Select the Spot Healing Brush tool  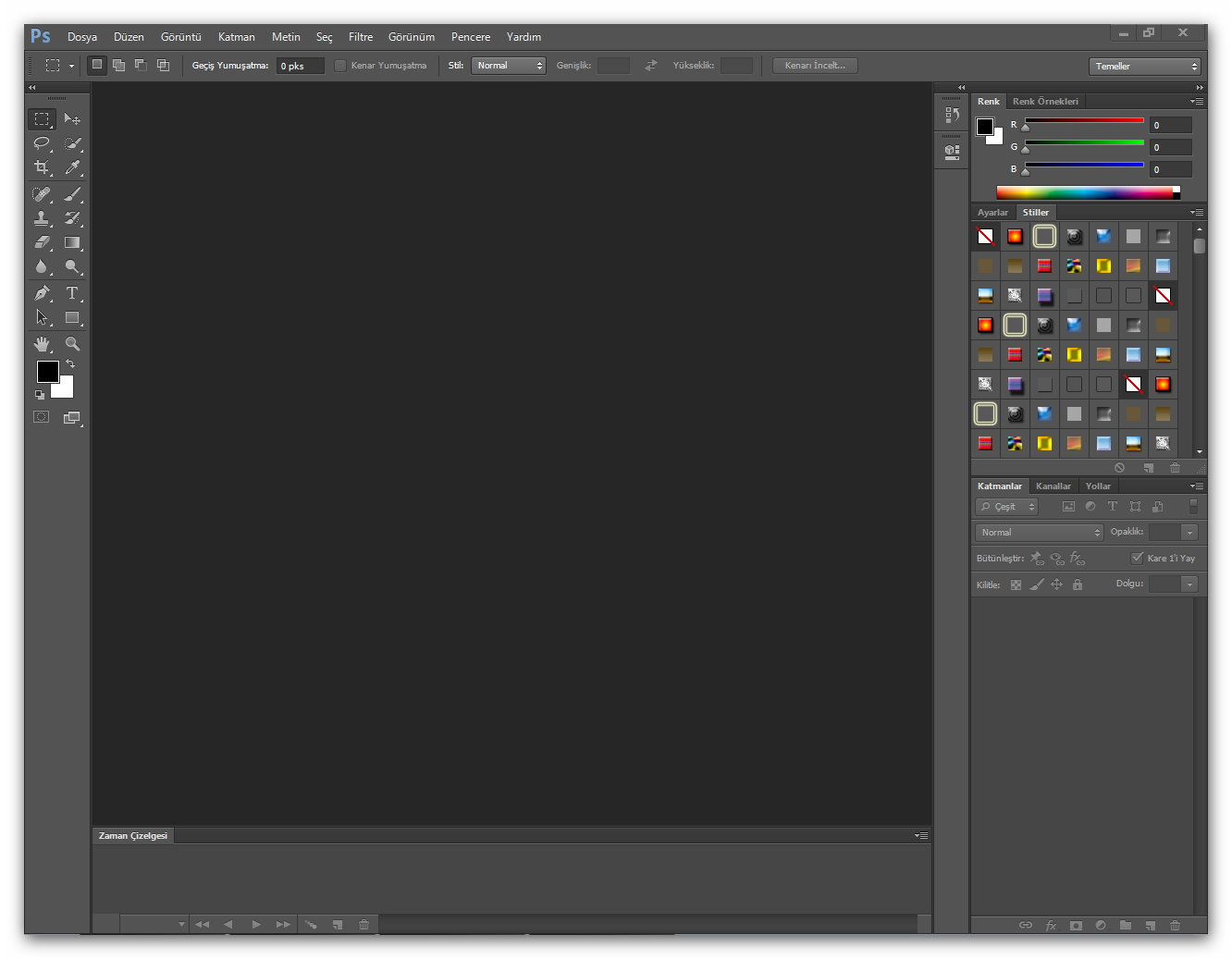[42, 194]
